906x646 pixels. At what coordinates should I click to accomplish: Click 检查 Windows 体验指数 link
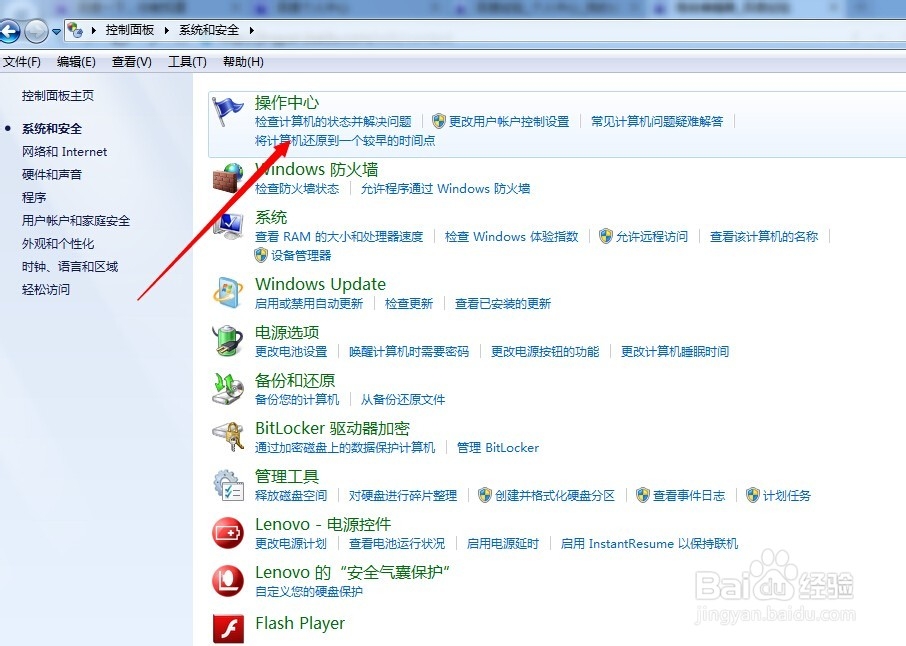(511, 236)
